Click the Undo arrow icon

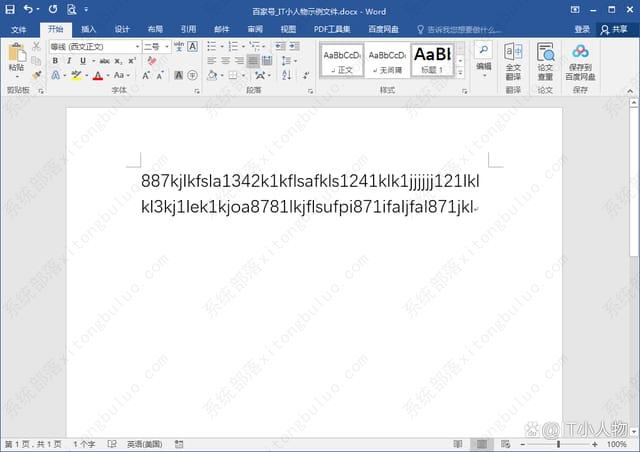click(x=27, y=9)
